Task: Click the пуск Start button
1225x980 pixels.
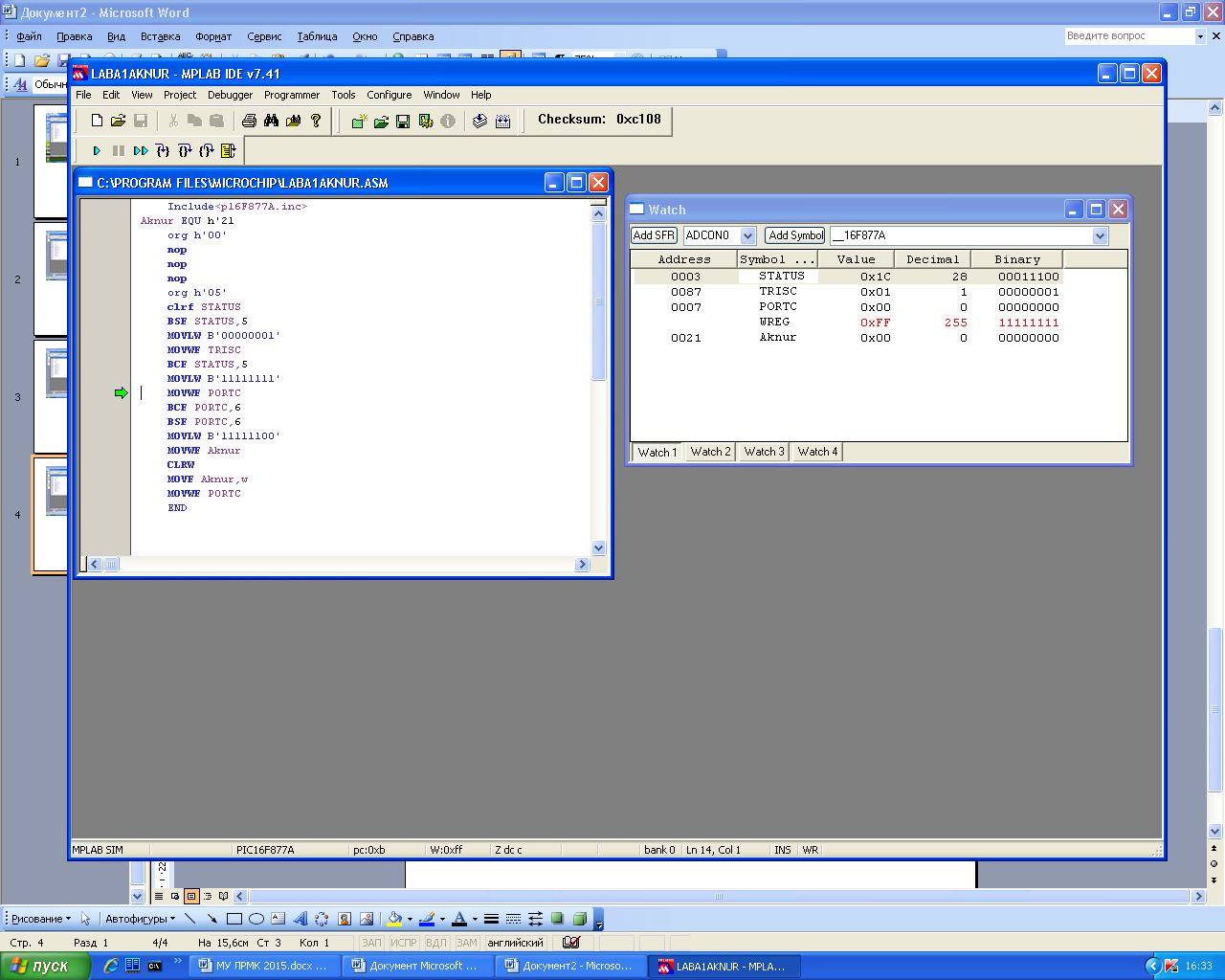Action: tap(45, 966)
